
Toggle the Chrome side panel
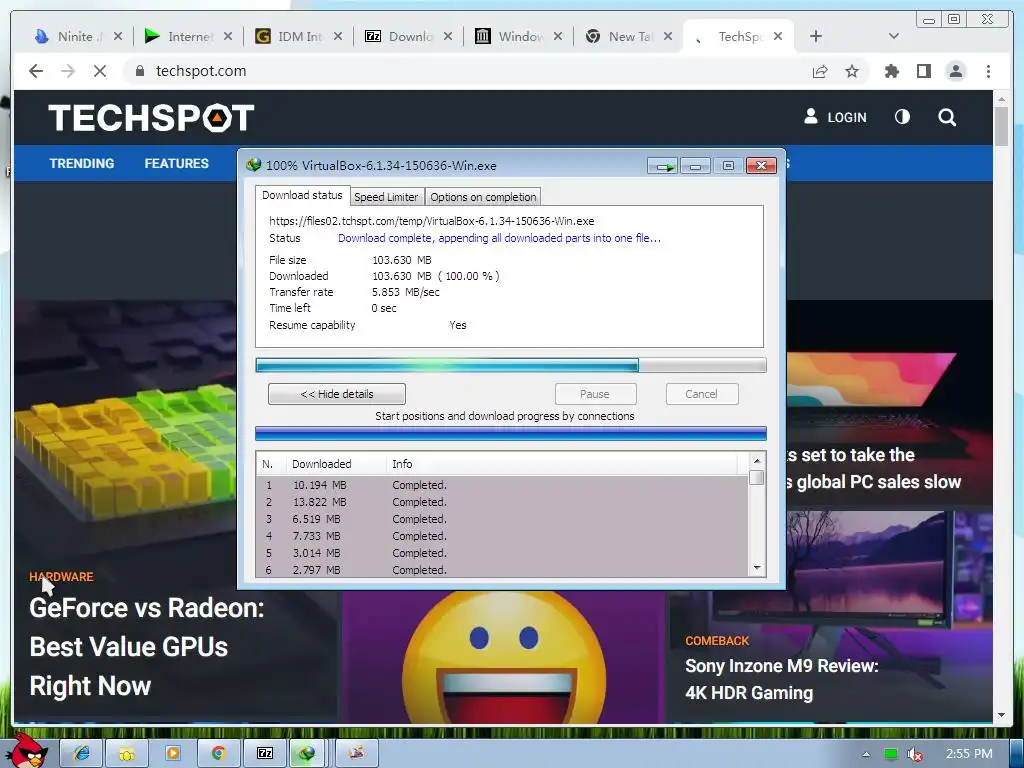click(923, 71)
